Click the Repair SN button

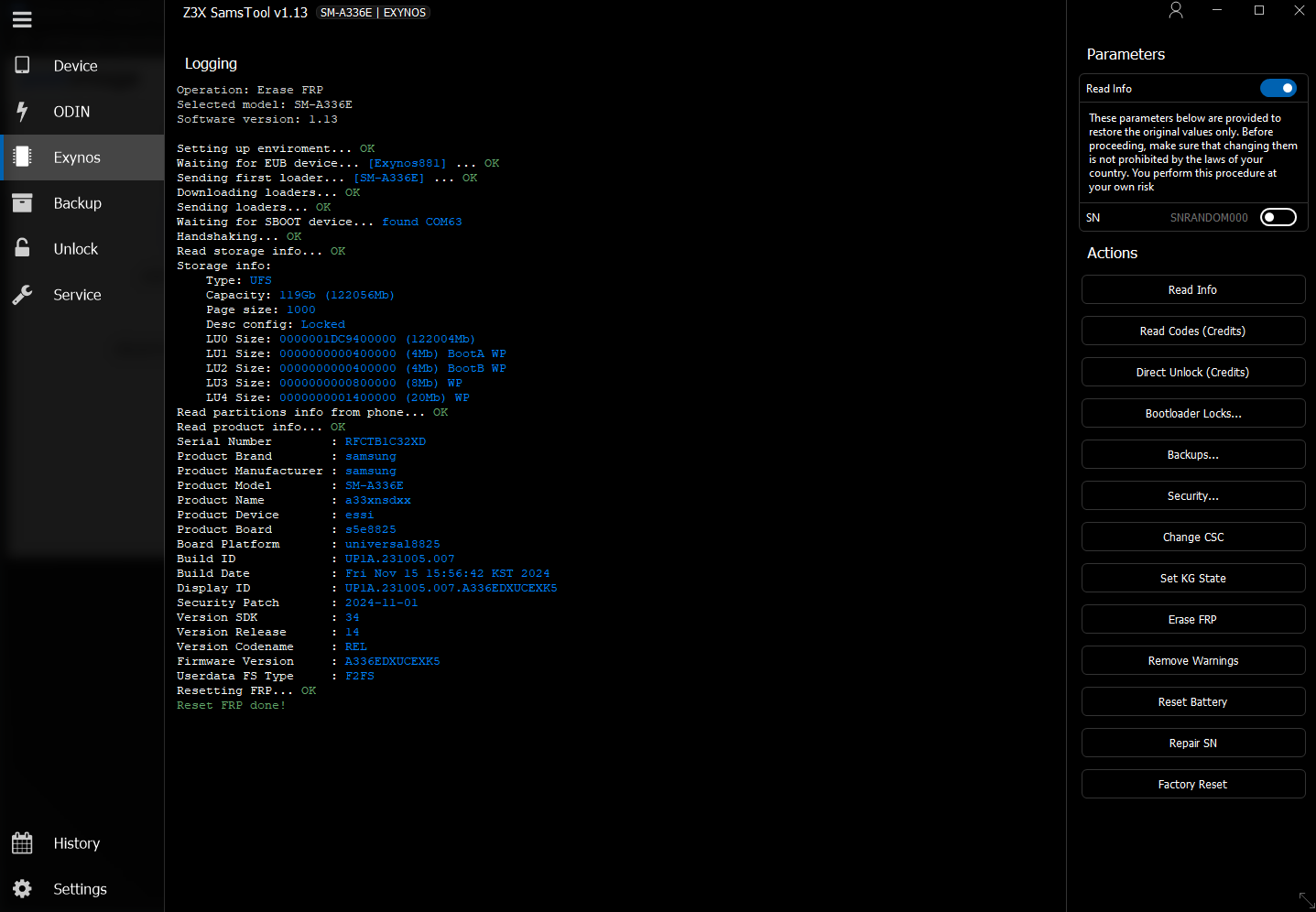coord(1193,743)
